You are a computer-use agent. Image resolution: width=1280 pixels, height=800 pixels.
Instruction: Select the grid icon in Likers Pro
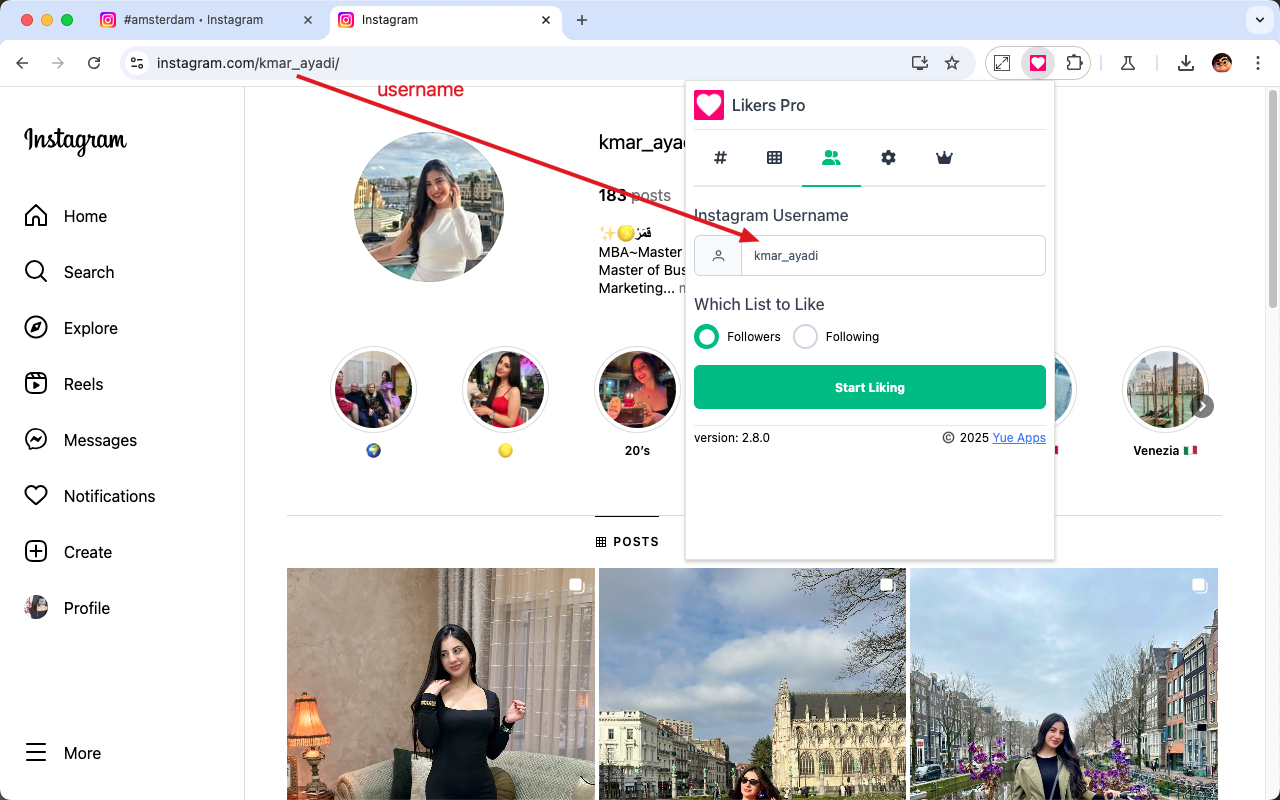pyautogui.click(x=775, y=157)
